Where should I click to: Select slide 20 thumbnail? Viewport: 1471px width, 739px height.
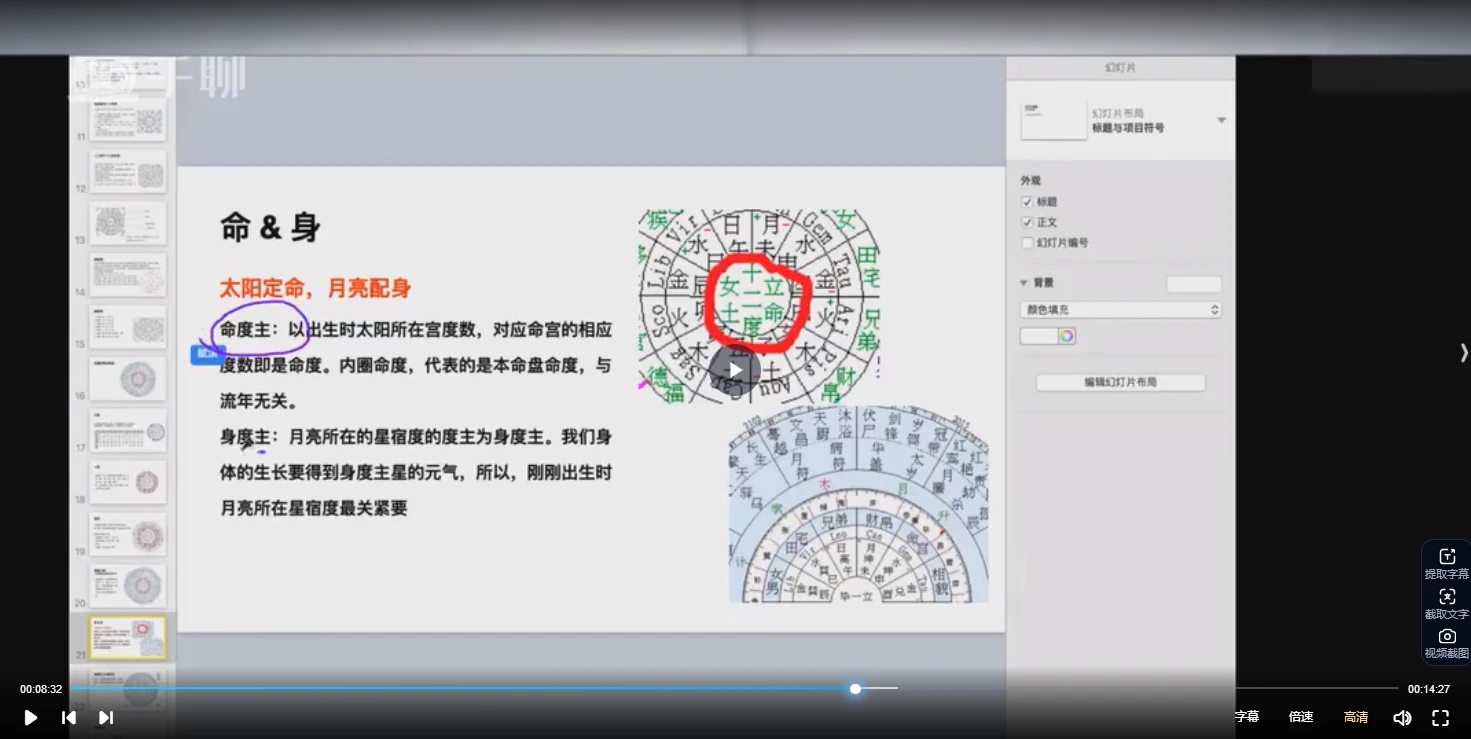pos(127,586)
